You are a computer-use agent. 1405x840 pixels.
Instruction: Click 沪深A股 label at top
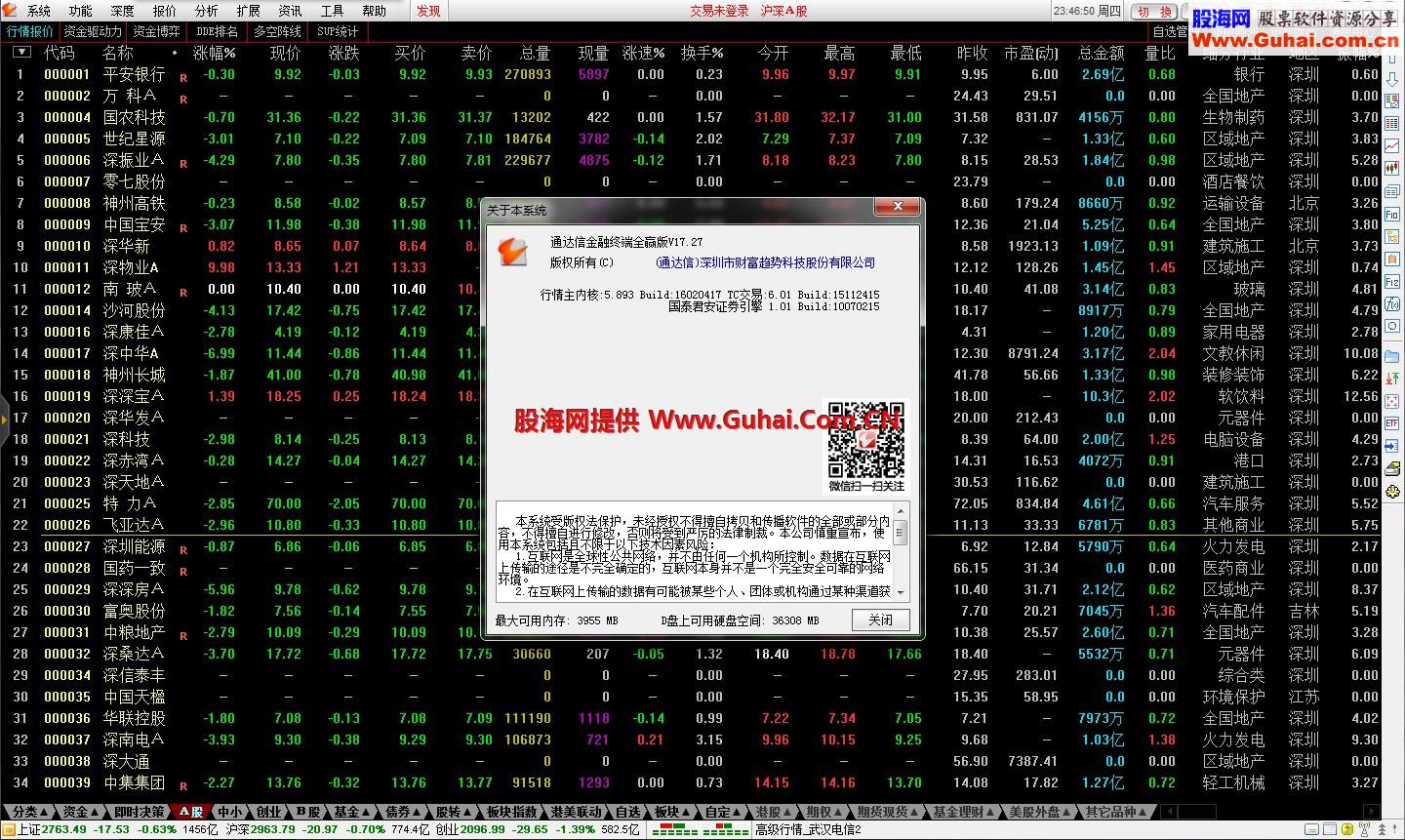pos(783,11)
